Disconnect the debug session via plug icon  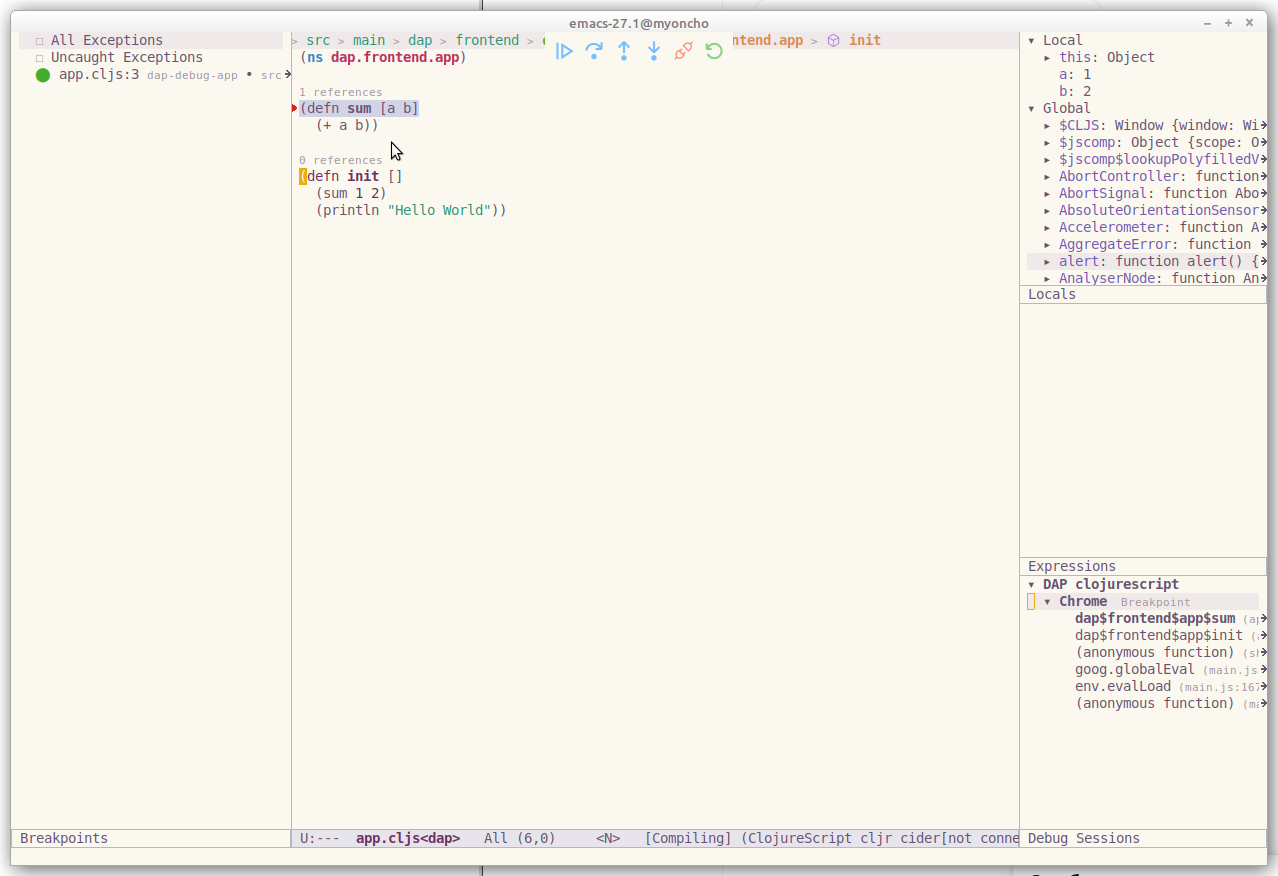(684, 51)
